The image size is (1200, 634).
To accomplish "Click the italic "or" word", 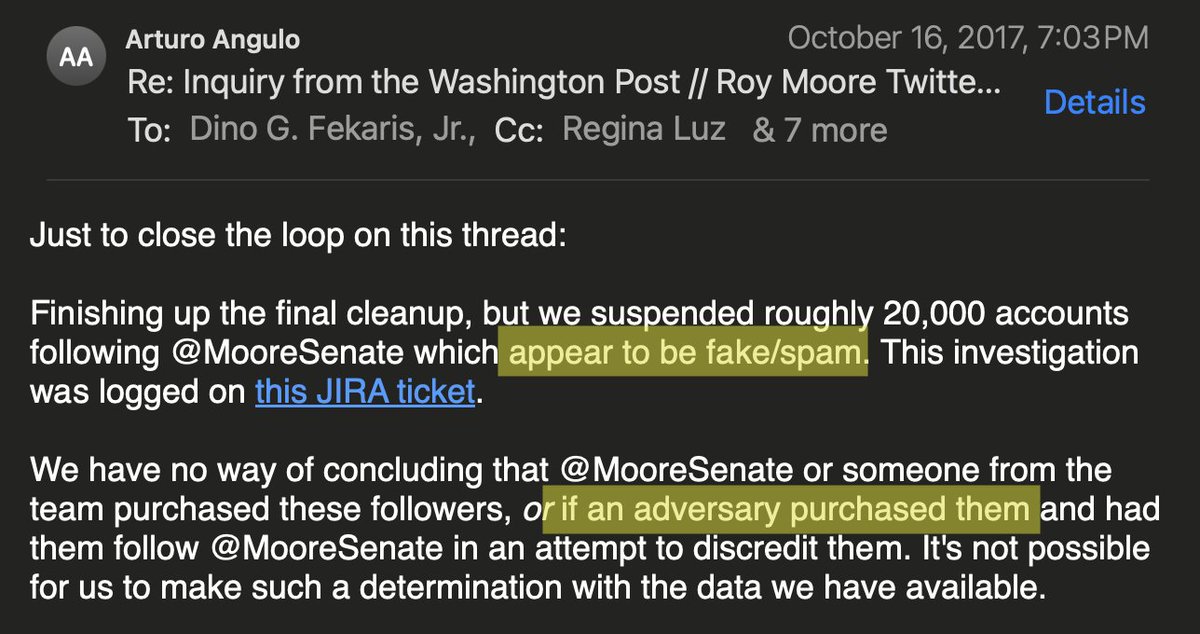I will (x=528, y=510).
